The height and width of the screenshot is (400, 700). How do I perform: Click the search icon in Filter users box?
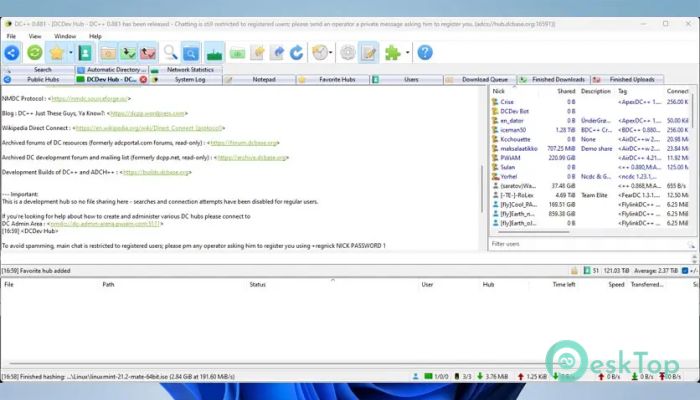pyautogui.click(x=691, y=244)
